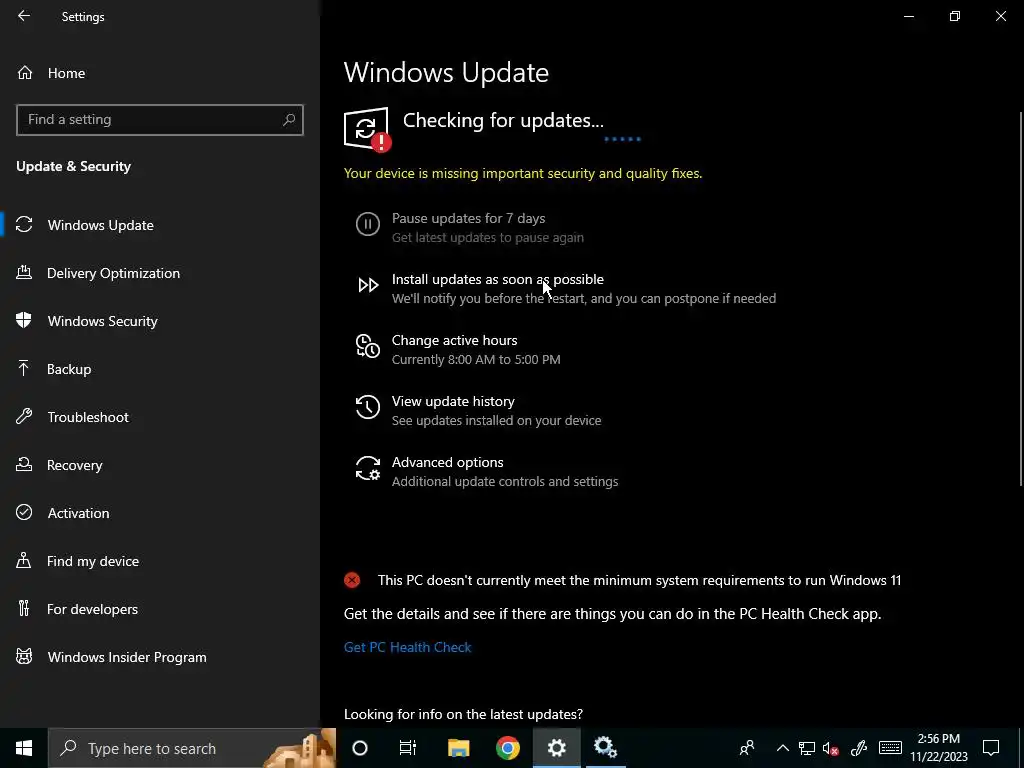
Task: Click the Recovery icon in sidebar
Action: pos(24,464)
